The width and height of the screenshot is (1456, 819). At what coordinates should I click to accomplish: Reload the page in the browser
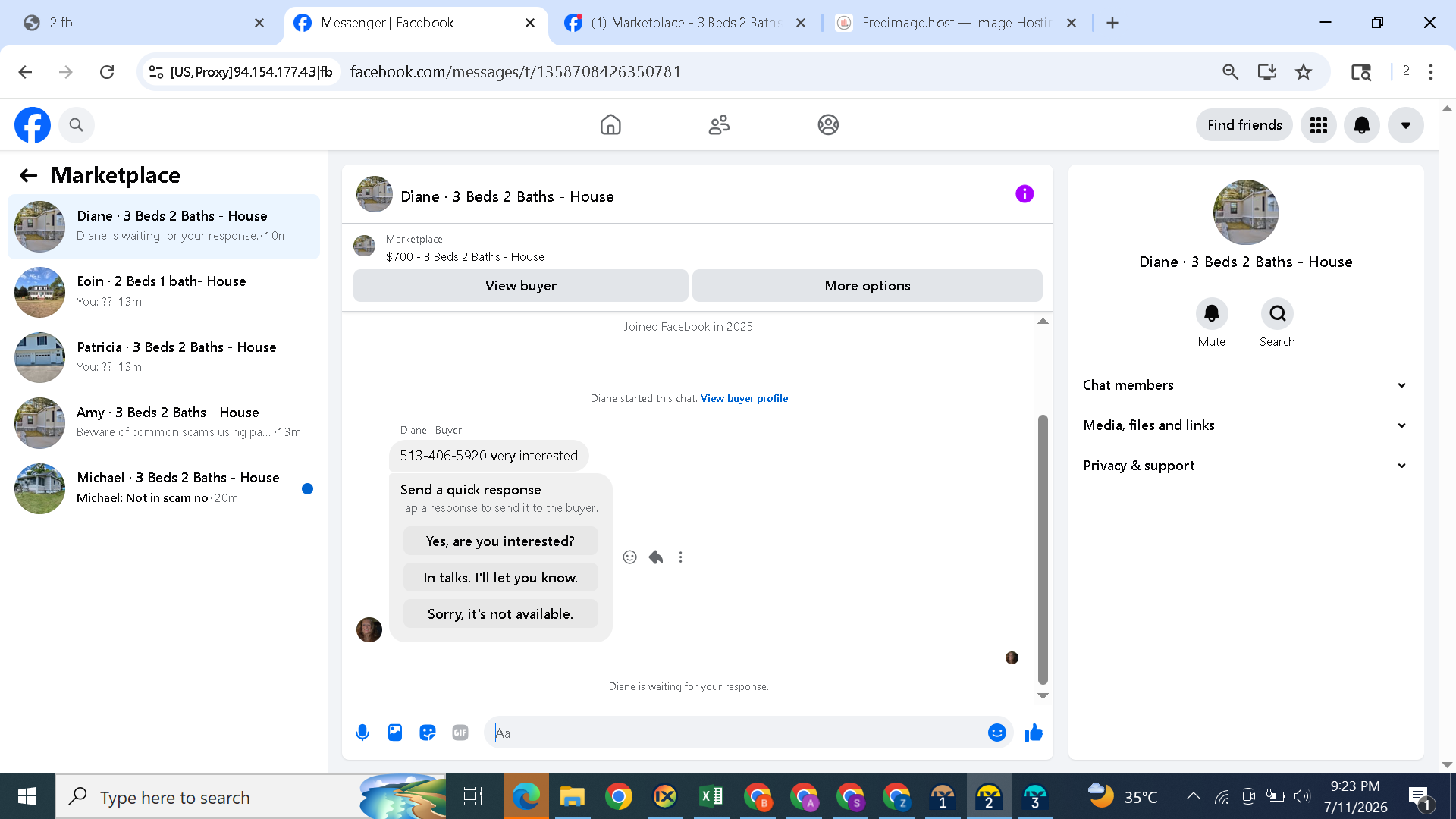point(107,72)
